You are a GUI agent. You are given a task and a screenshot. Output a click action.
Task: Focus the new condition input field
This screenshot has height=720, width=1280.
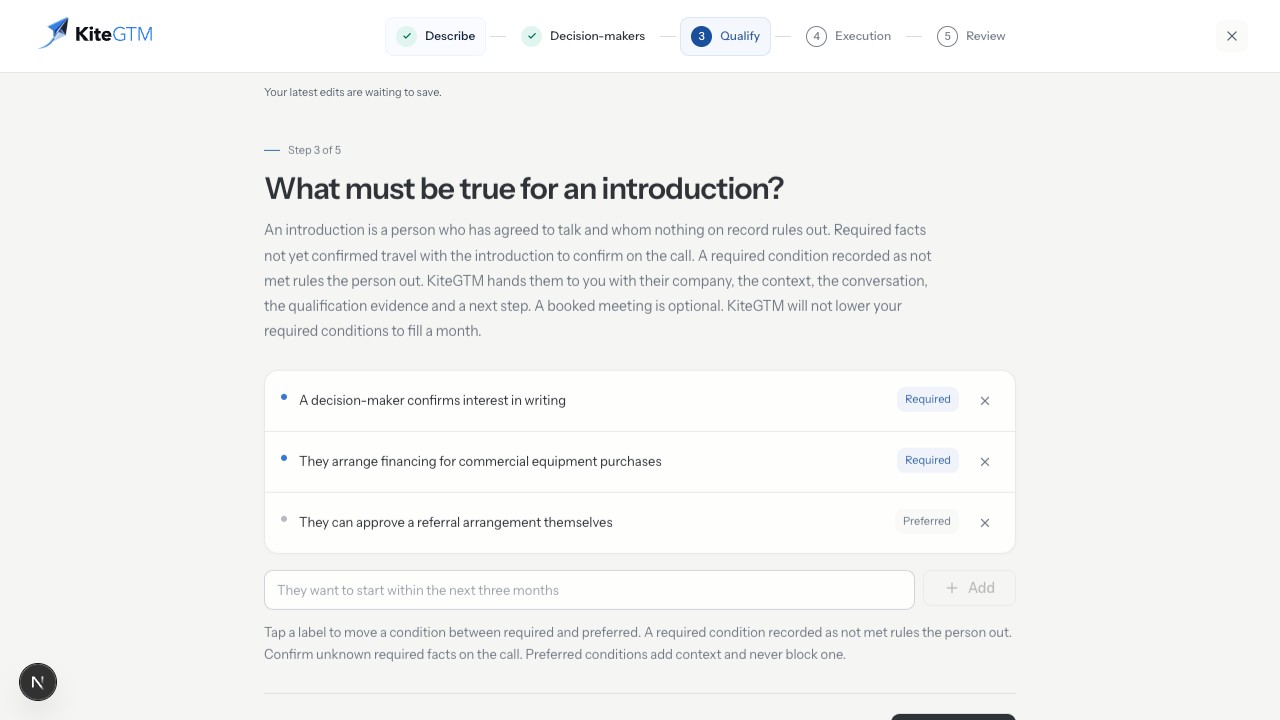point(589,590)
